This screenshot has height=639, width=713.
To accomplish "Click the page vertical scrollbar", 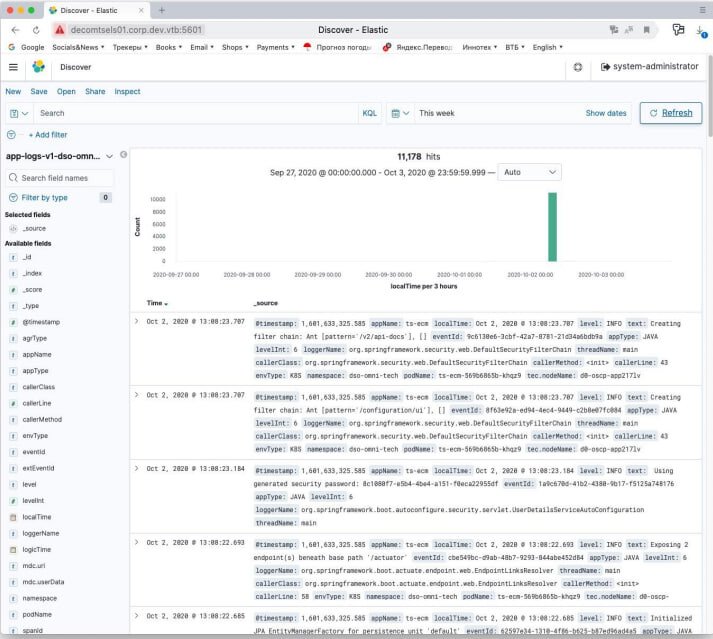I will pyautogui.click(x=710, y=96).
